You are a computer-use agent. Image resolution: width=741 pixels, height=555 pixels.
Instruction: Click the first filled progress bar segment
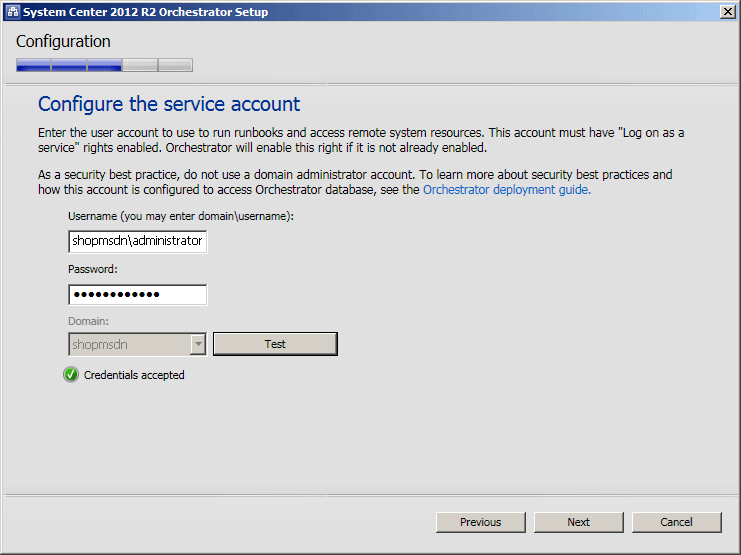[33, 66]
